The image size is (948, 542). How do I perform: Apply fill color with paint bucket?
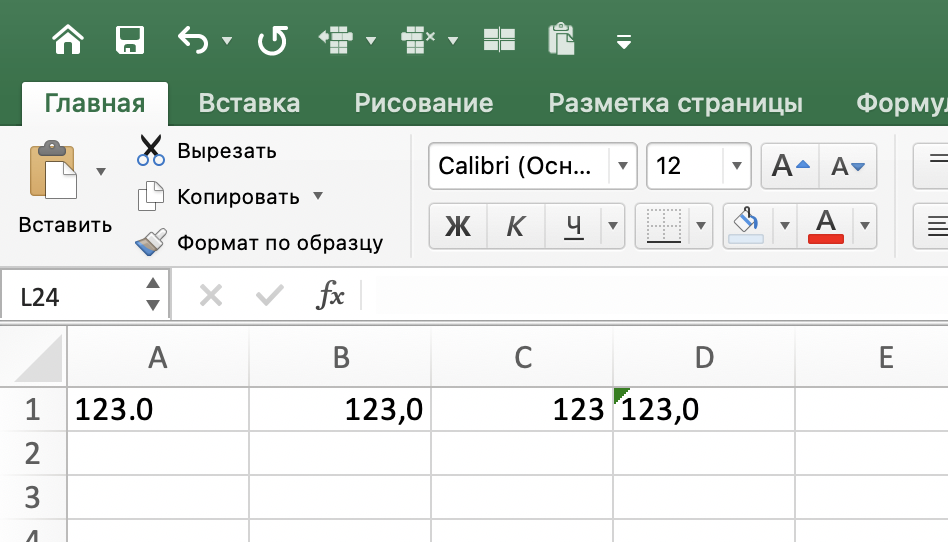[x=746, y=226]
